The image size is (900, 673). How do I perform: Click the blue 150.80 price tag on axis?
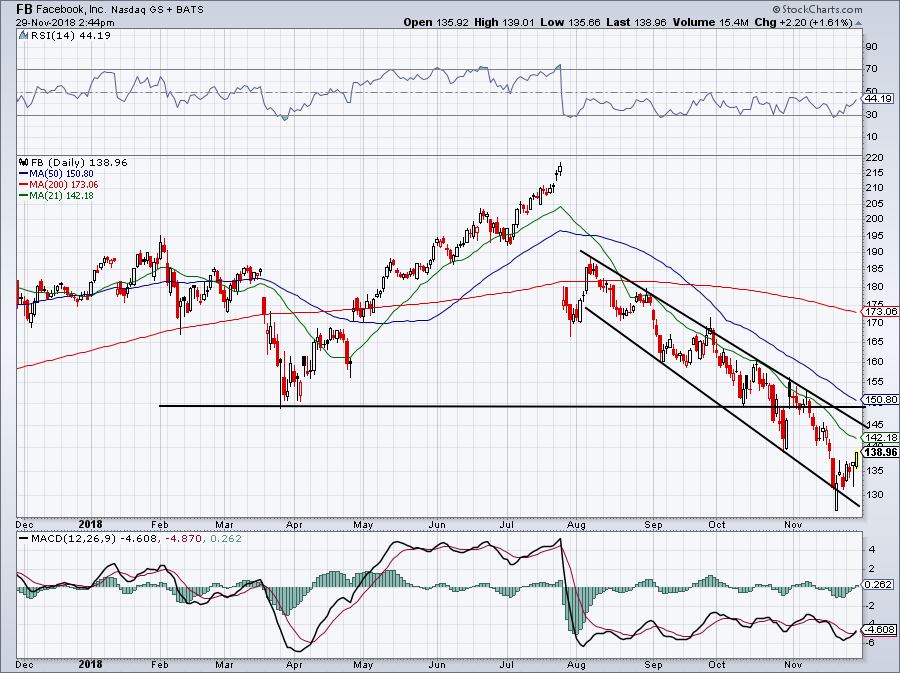point(880,399)
